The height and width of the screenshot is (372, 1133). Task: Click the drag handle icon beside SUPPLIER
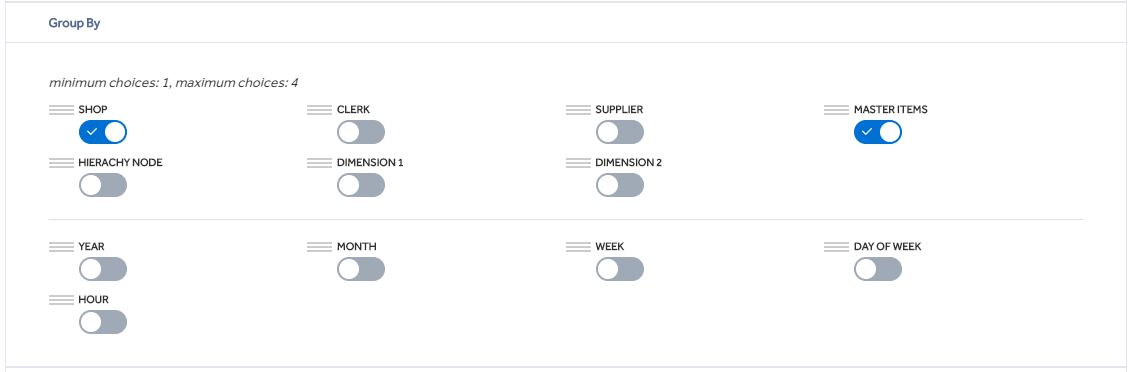(x=578, y=110)
